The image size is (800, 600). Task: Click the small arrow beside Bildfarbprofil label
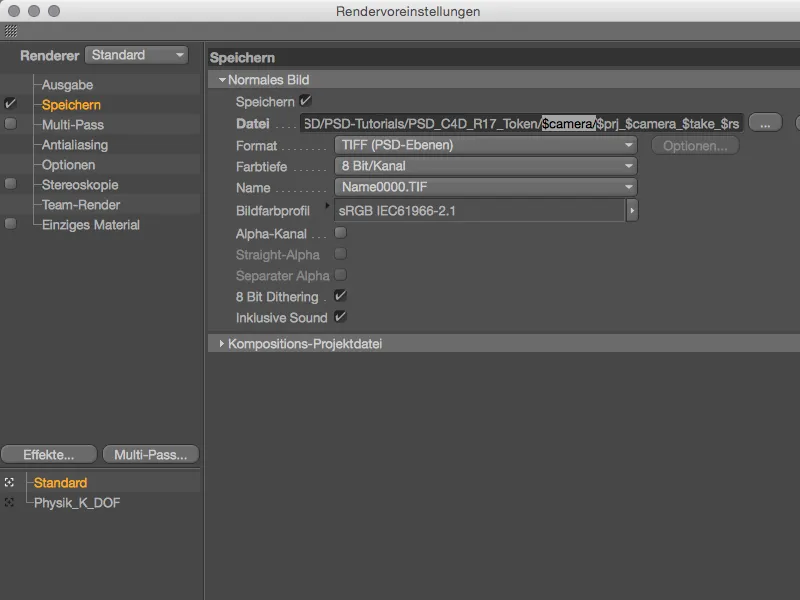(327, 205)
